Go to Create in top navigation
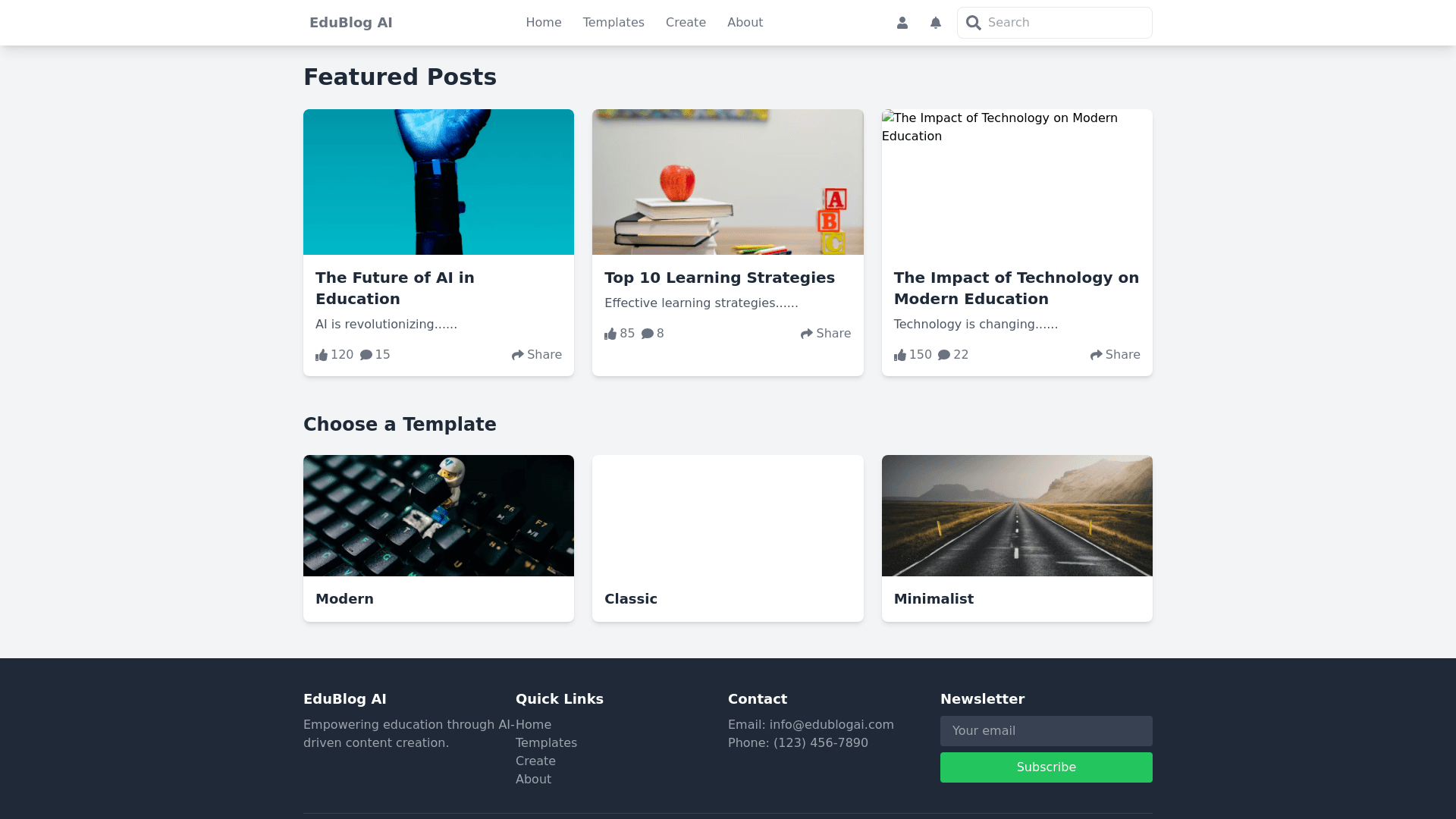The height and width of the screenshot is (819, 1456). 686,23
